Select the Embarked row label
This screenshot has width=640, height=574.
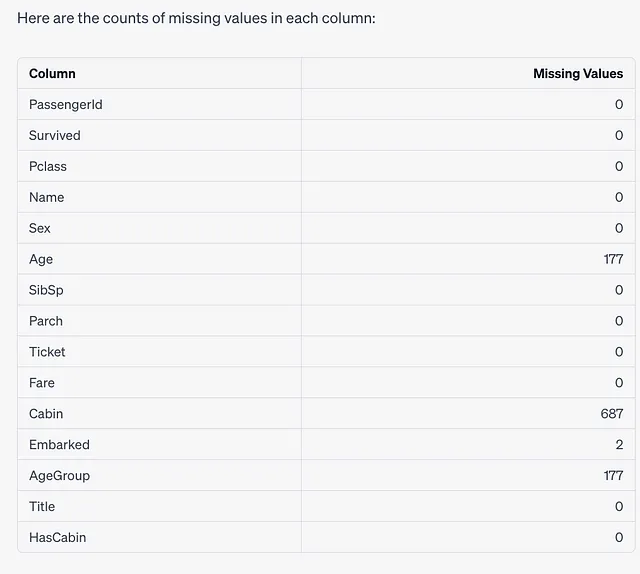tap(59, 445)
